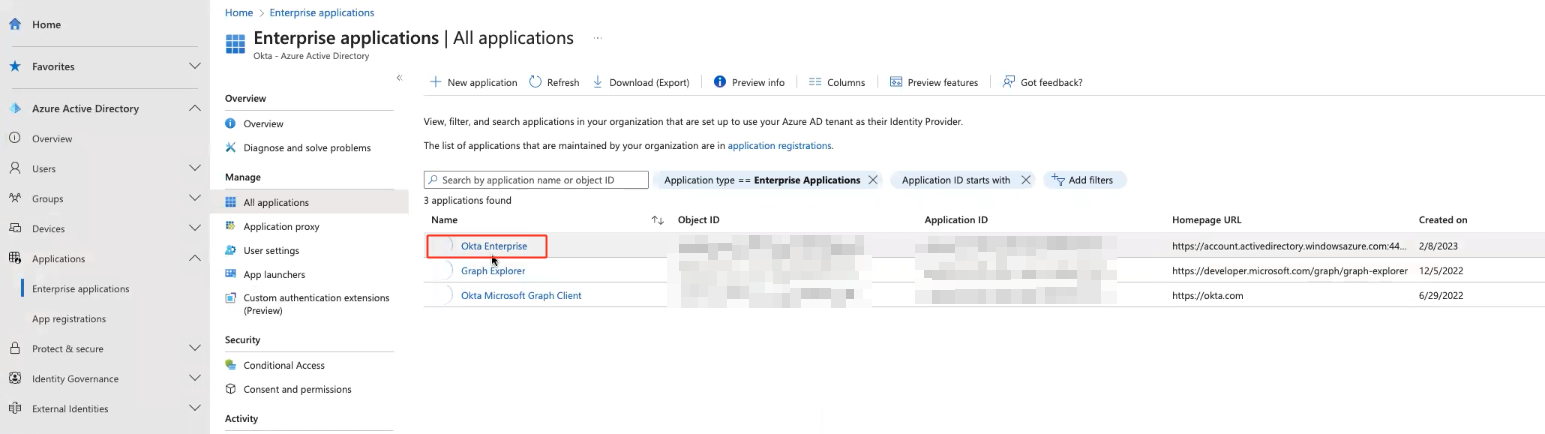Click the Groups icon in sidebar
The width and height of the screenshot is (1545, 434).
click(x=15, y=198)
